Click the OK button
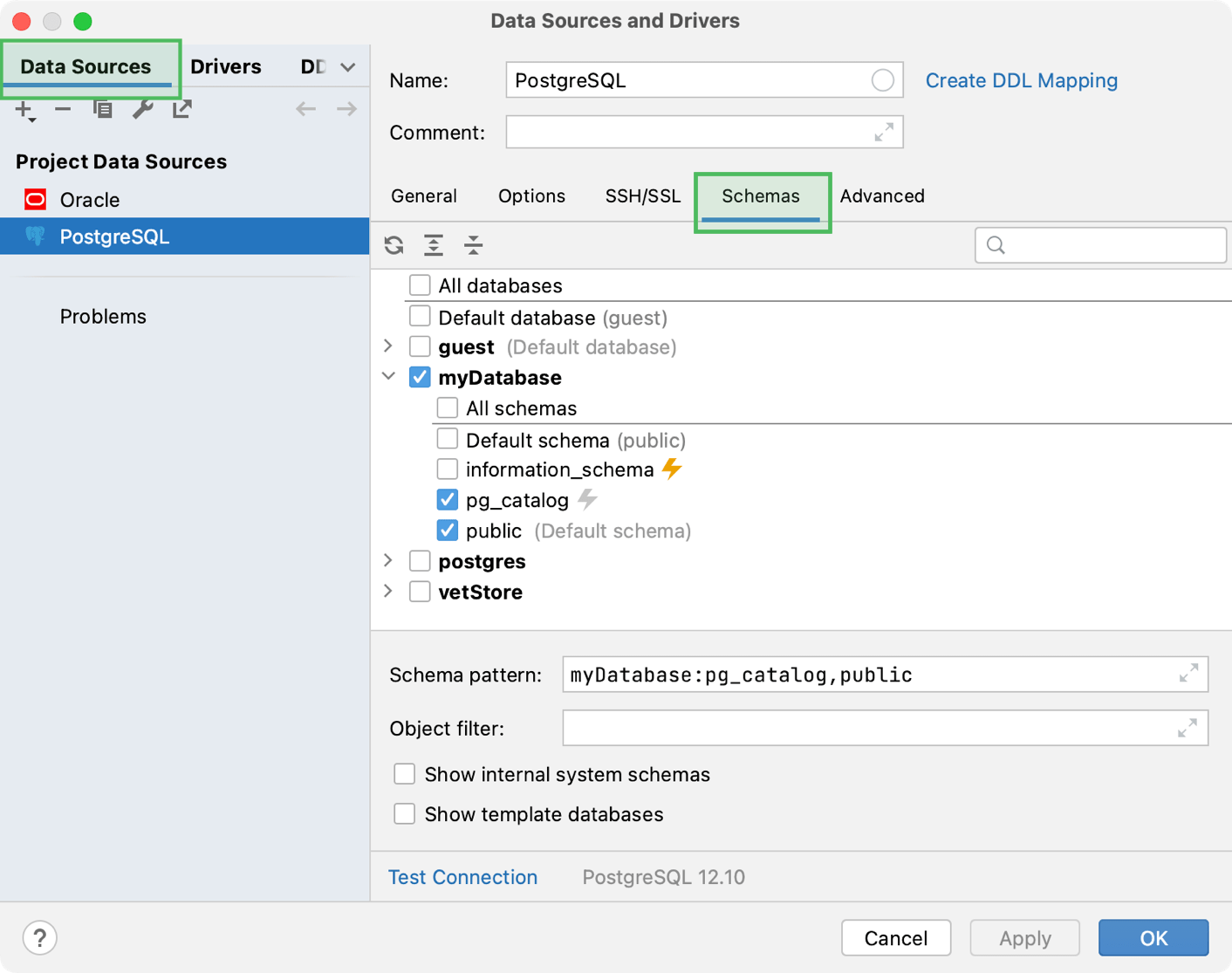Screen dimensions: 1232x973 pyautogui.click(x=1153, y=938)
